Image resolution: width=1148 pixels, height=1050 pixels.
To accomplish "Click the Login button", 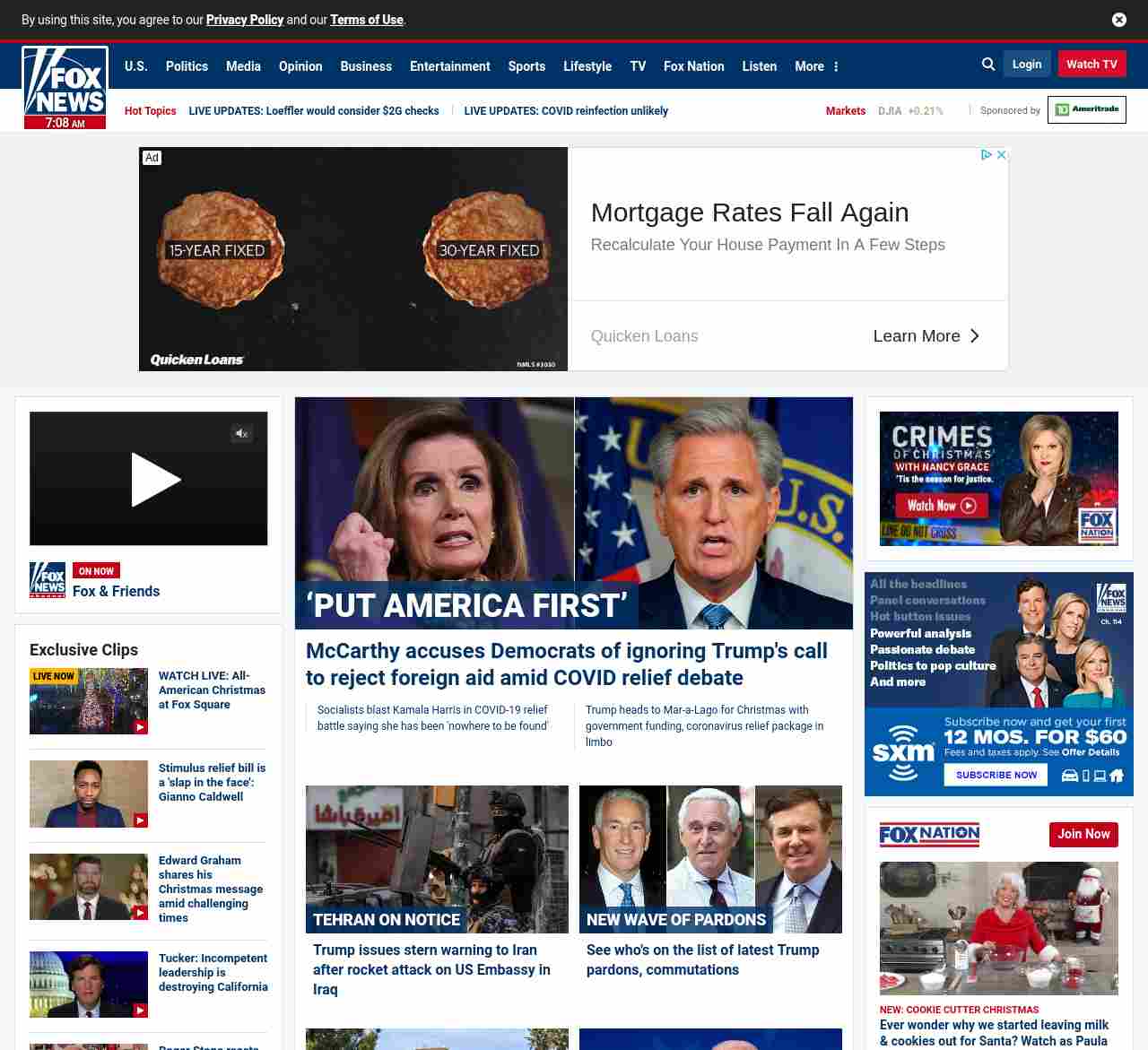I will pos(1026,65).
